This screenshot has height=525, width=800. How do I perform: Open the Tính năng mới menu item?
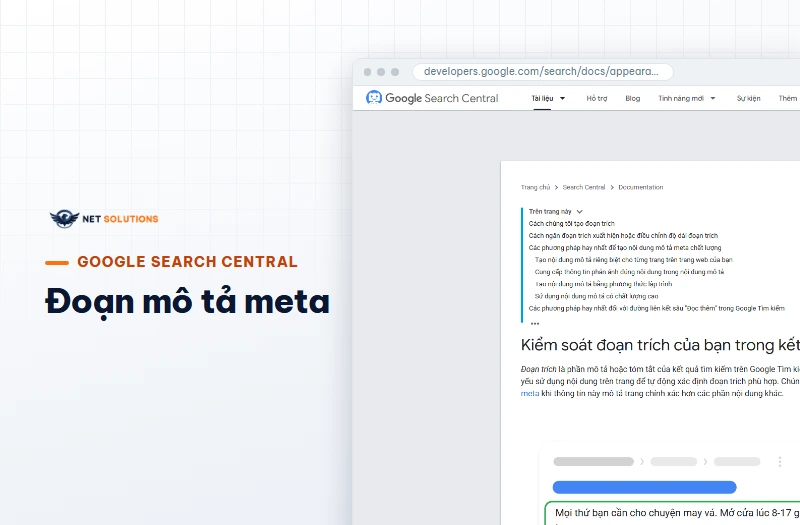(x=681, y=98)
